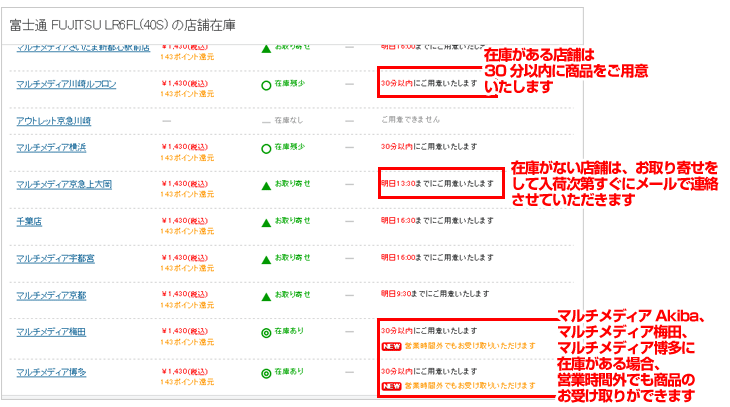The image size is (730, 407).
Task: Click the 在庫なし status for アウトレット京急川崎
Action: point(289,120)
